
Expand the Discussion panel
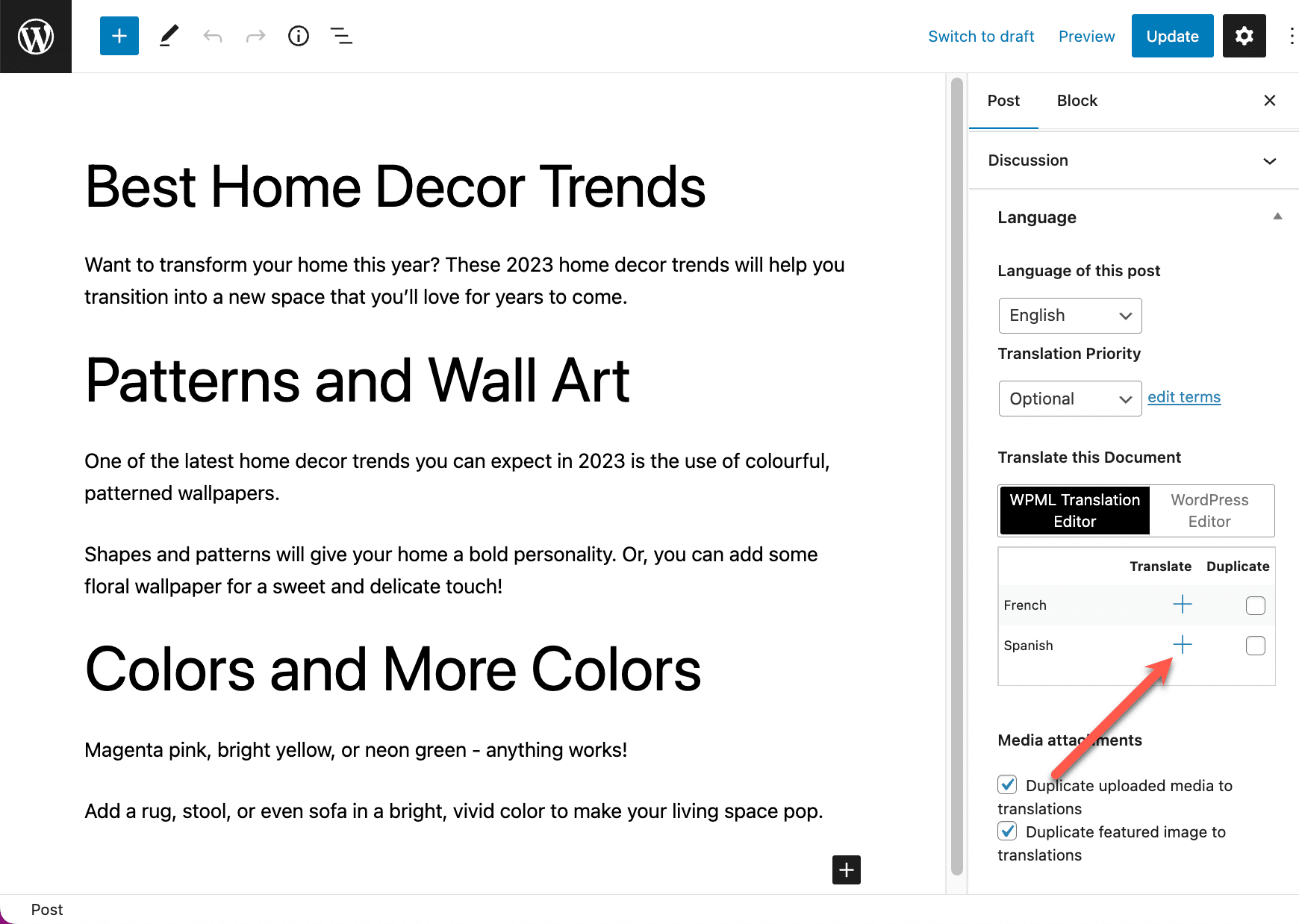click(x=1133, y=160)
